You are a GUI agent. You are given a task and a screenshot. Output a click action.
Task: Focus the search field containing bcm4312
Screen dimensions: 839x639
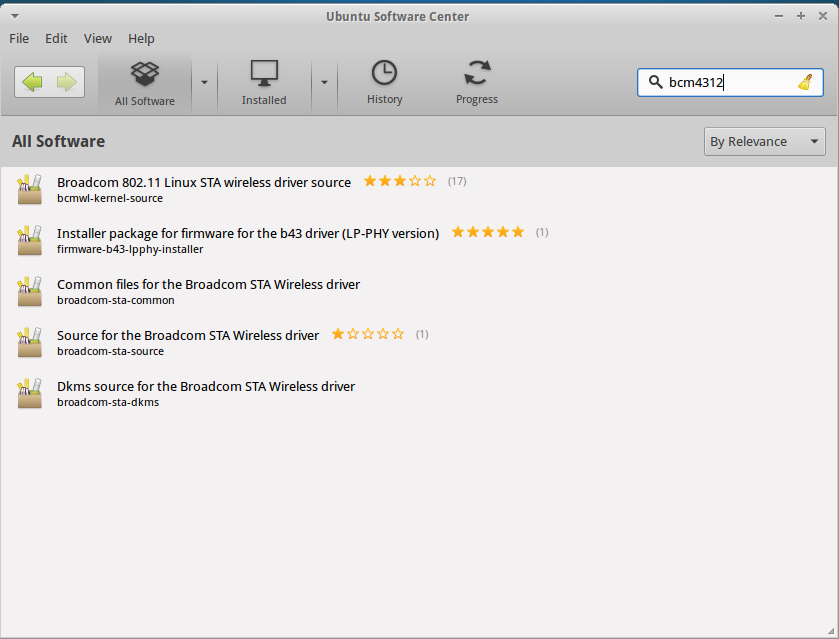[x=730, y=82]
